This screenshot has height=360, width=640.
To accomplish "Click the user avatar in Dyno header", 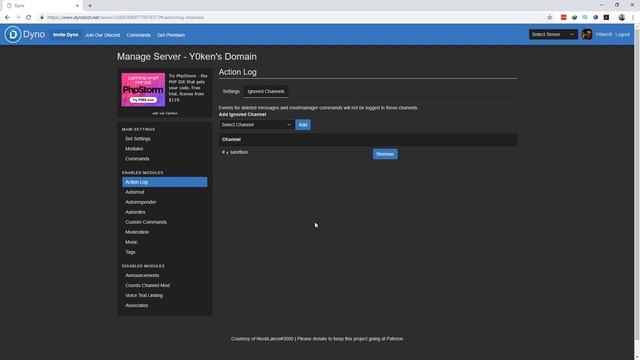I will tap(587, 35).
